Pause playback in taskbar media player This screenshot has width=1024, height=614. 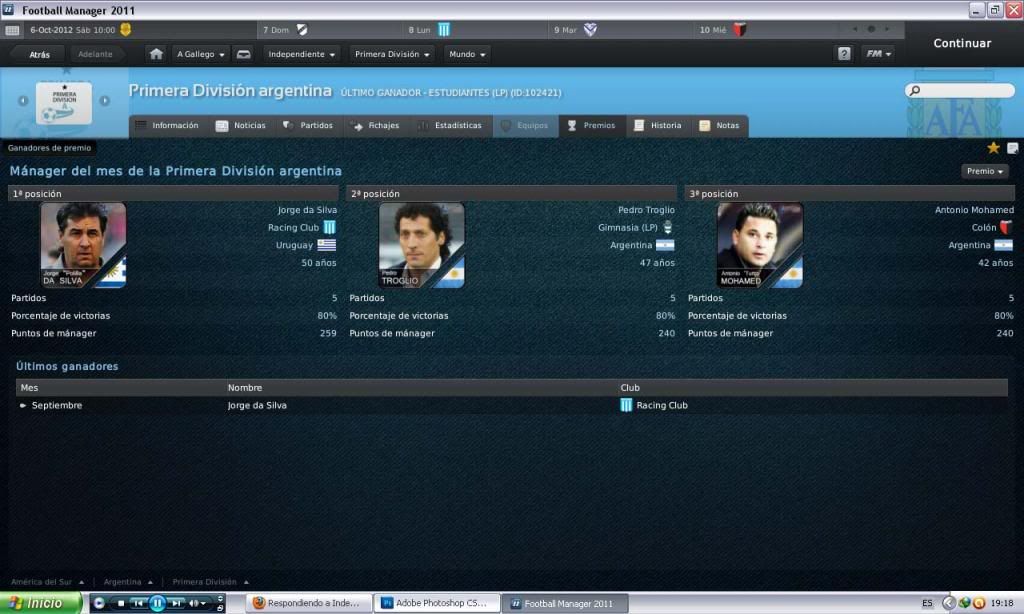pyautogui.click(x=157, y=604)
